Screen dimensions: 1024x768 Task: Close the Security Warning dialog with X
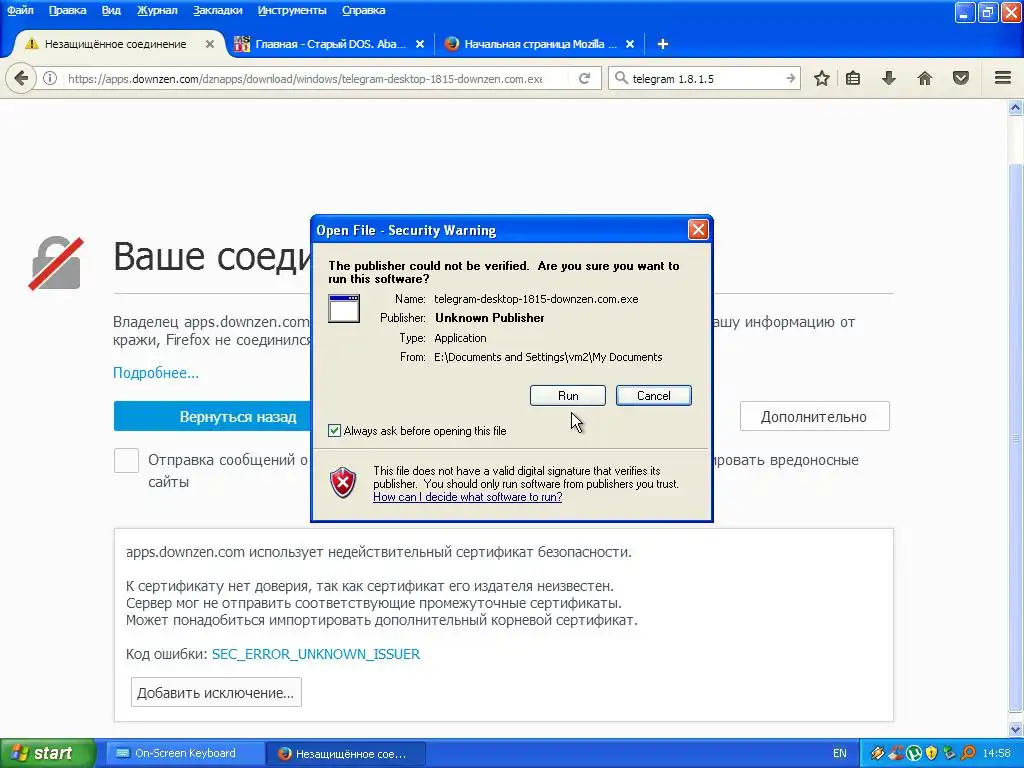698,230
